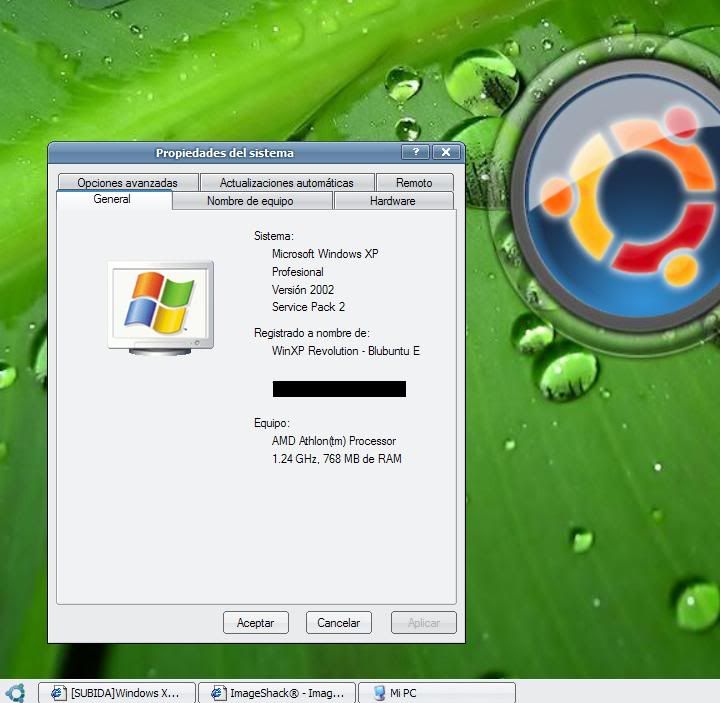Viewport: 720px width, 703px height.
Task: Click 'WinXP Revolution - Blubuntu E' text
Action: 346,351
